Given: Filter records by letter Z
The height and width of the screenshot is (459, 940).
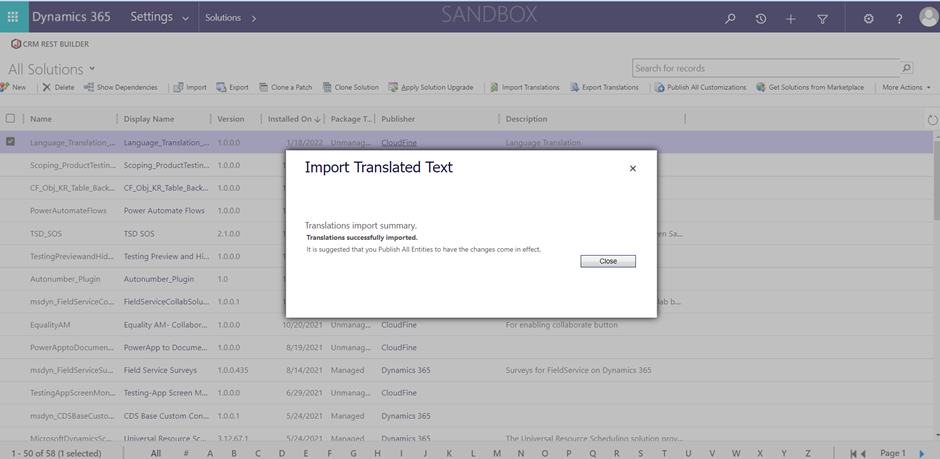Looking at the screenshot, I should 808,453.
